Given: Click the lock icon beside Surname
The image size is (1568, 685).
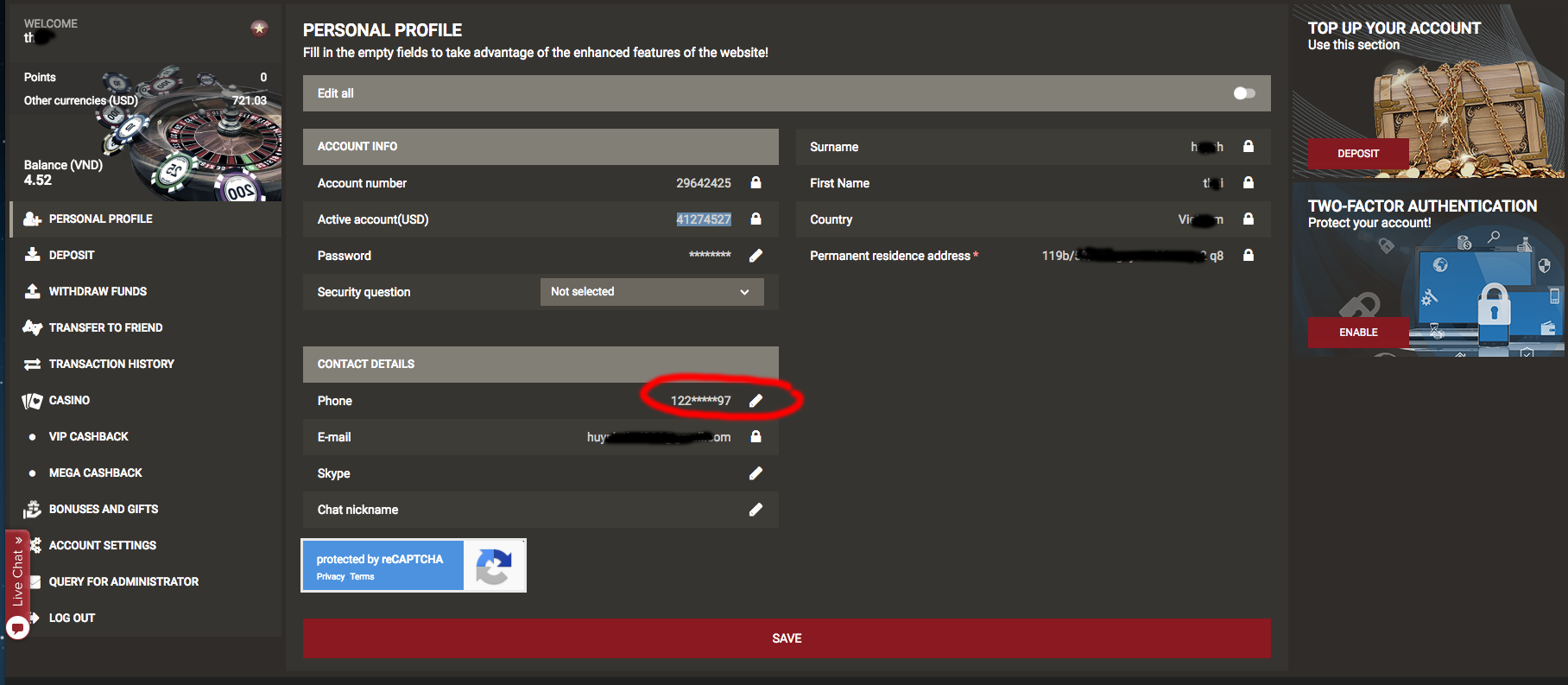Looking at the screenshot, I should tap(1248, 146).
